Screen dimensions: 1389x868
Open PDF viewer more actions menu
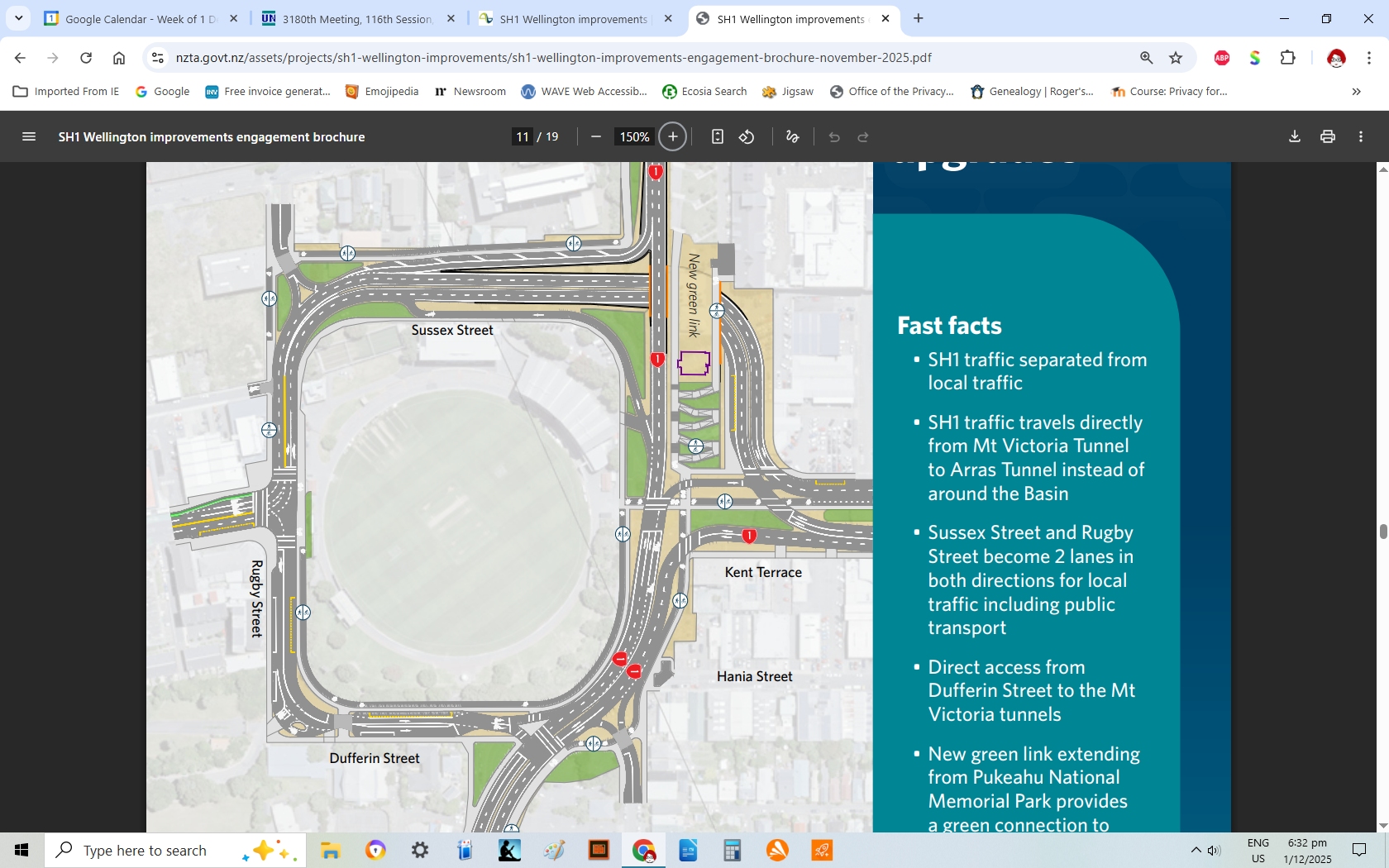click(x=1361, y=137)
